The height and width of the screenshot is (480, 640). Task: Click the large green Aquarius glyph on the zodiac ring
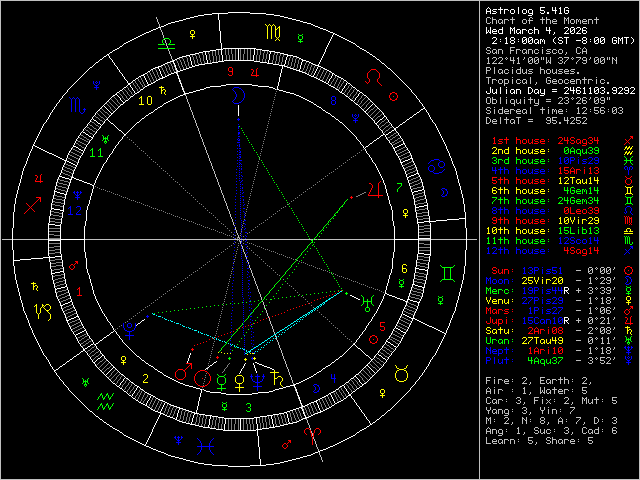pos(105,402)
